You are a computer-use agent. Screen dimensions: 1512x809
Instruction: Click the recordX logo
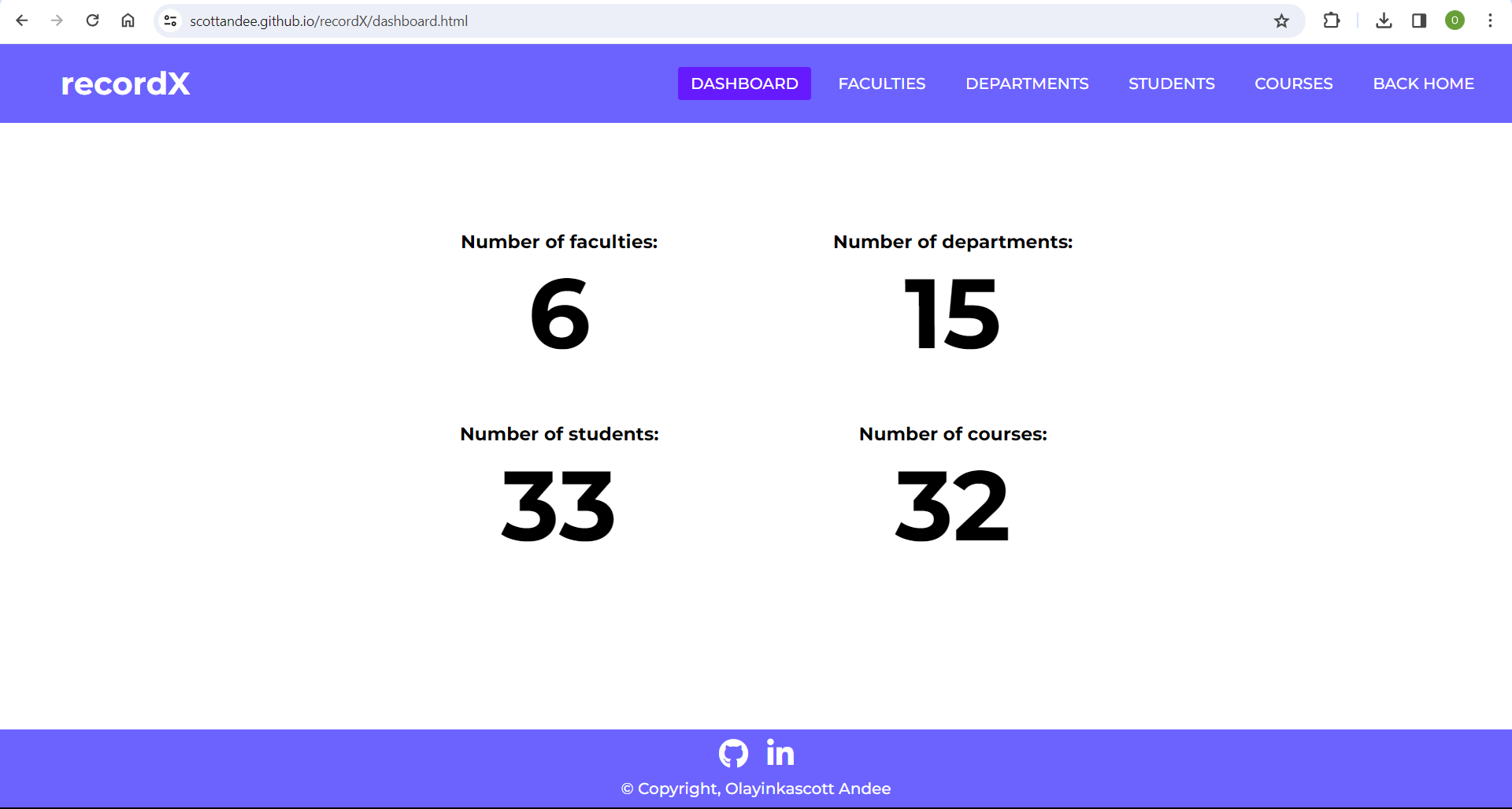point(126,83)
